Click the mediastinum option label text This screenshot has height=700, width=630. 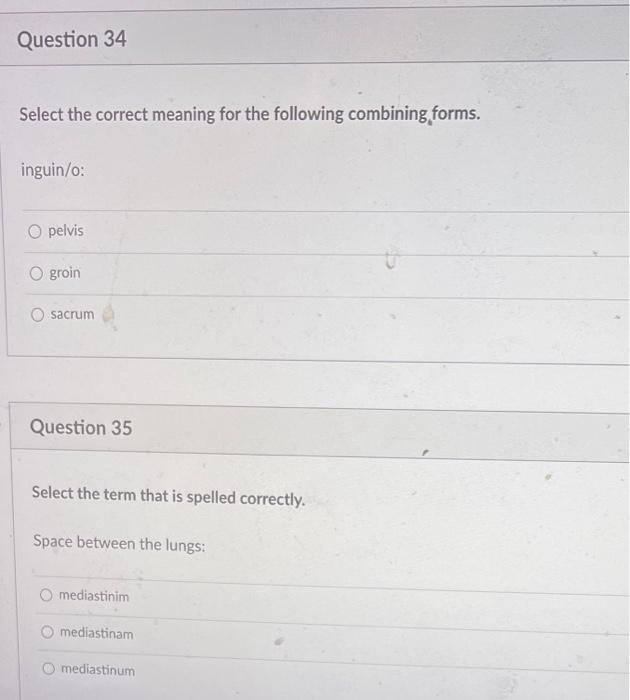tap(98, 670)
